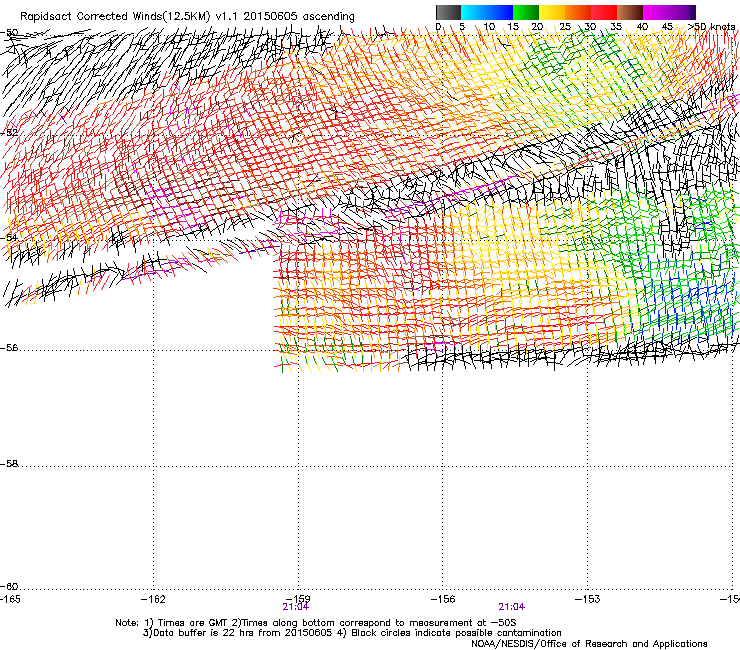Click the longitude label '-156'
The width and height of the screenshot is (740, 650).
tap(443, 599)
